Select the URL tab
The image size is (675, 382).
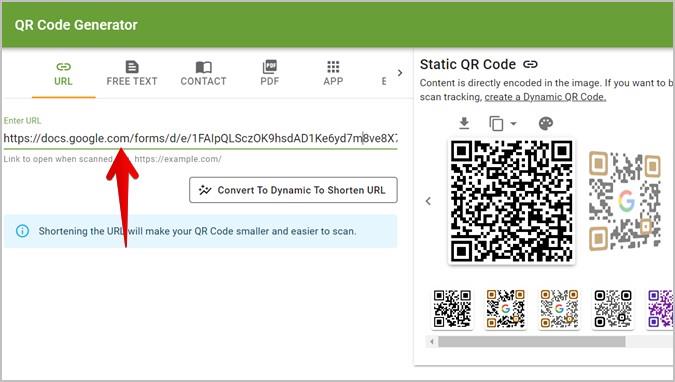click(x=63, y=74)
